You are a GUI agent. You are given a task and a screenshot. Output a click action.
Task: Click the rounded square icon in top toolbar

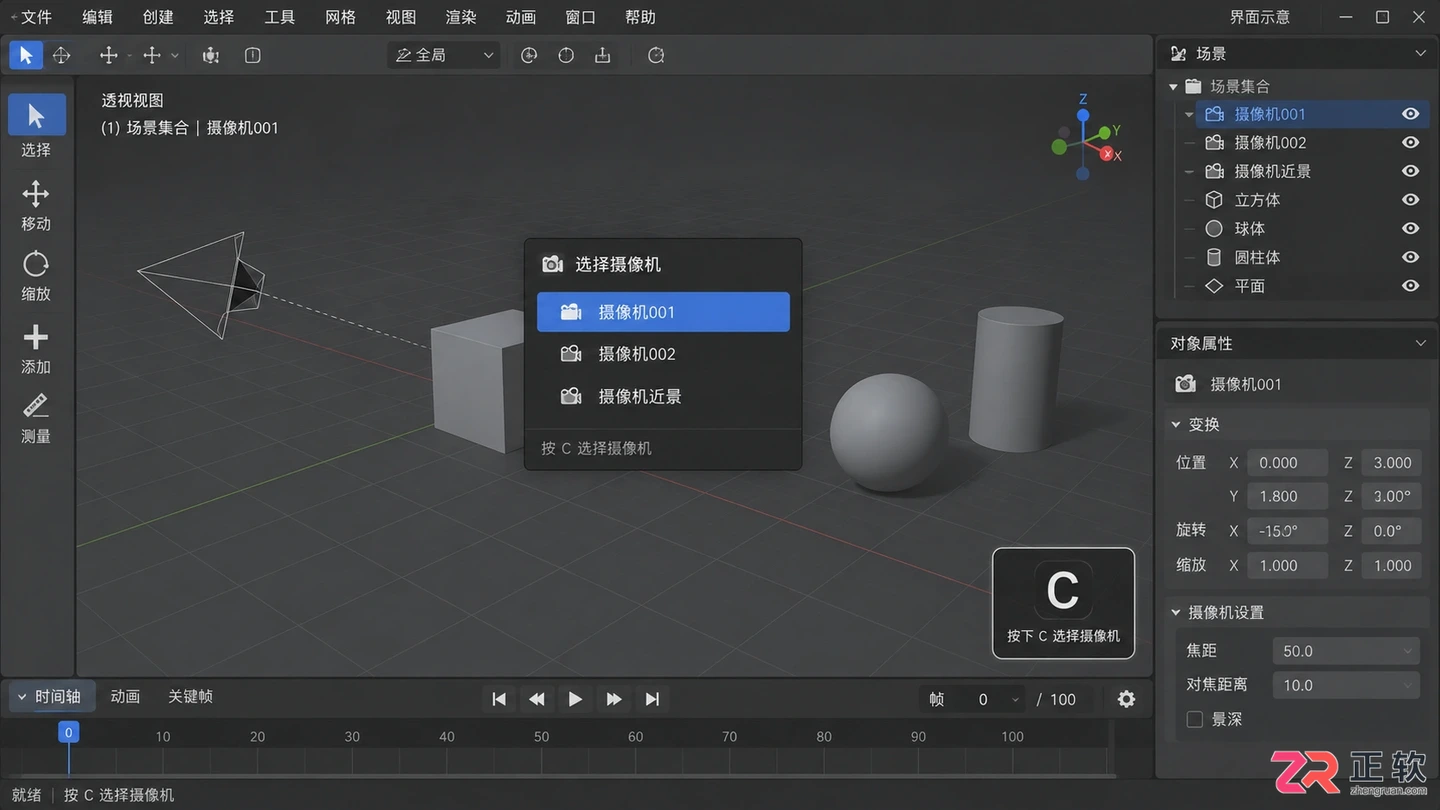point(253,55)
